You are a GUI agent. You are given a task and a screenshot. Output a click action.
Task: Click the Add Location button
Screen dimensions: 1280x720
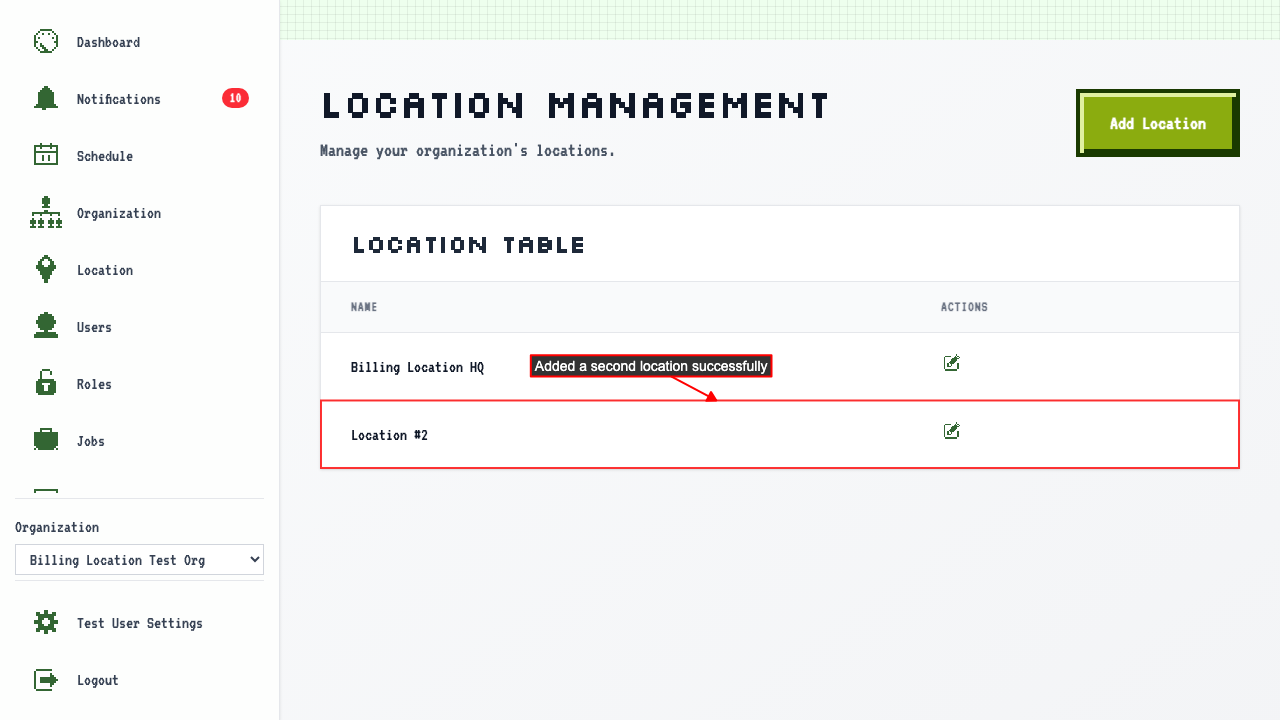coord(1158,123)
